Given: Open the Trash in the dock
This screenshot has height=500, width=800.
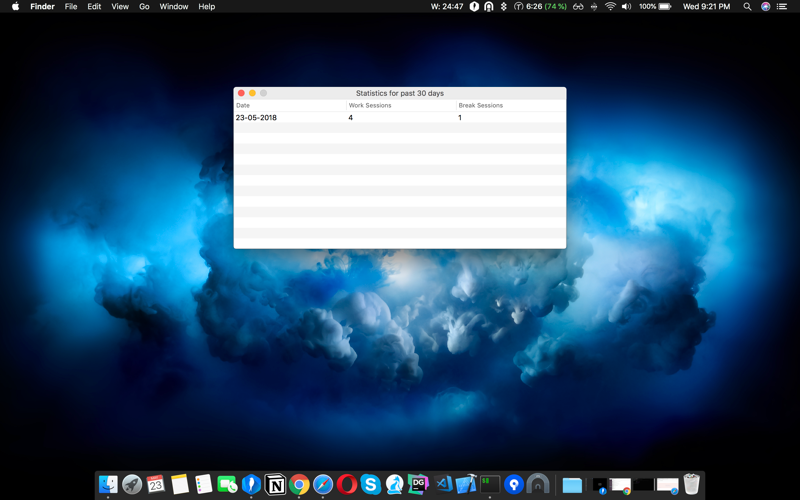Looking at the screenshot, I should coord(691,485).
